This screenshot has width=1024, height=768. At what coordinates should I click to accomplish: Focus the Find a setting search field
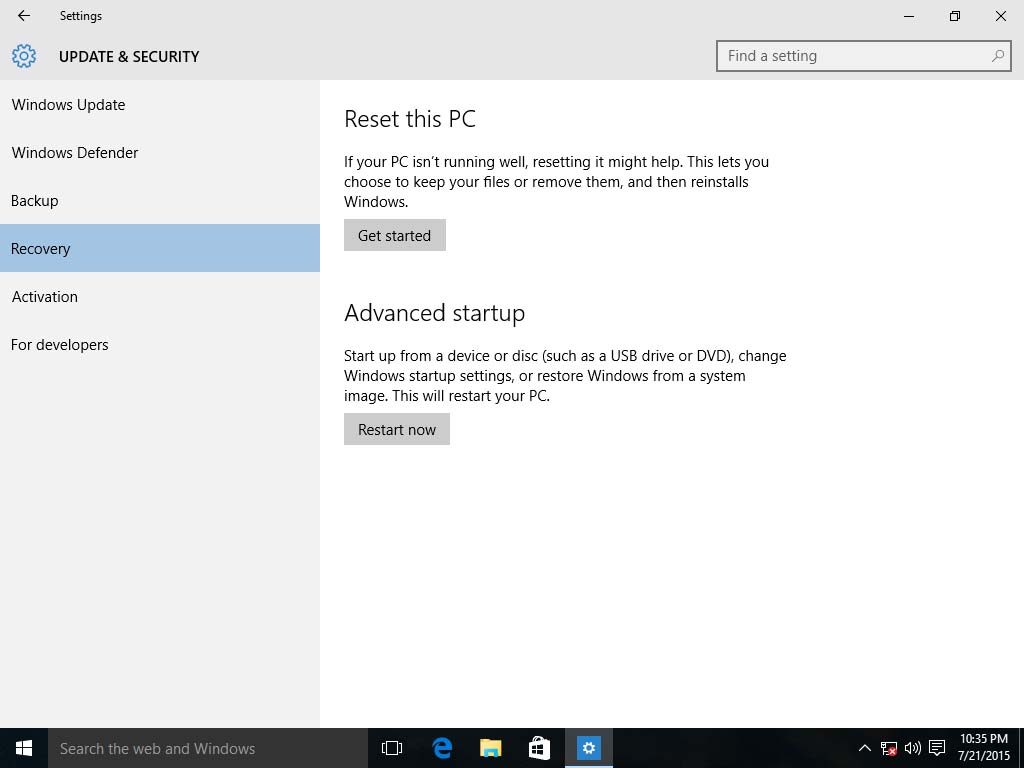pyautogui.click(x=855, y=56)
